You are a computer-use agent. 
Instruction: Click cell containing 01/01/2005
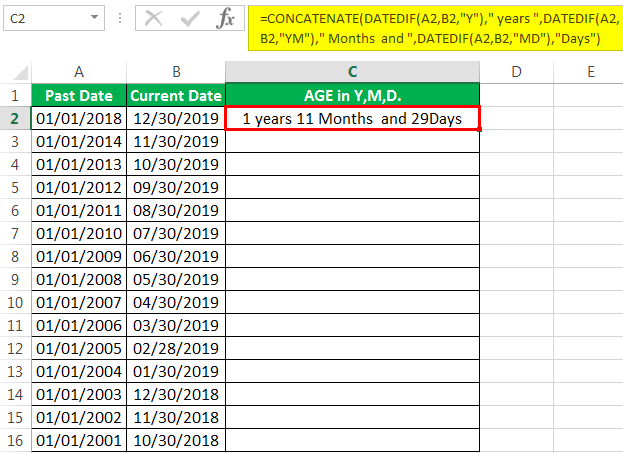[79, 348]
